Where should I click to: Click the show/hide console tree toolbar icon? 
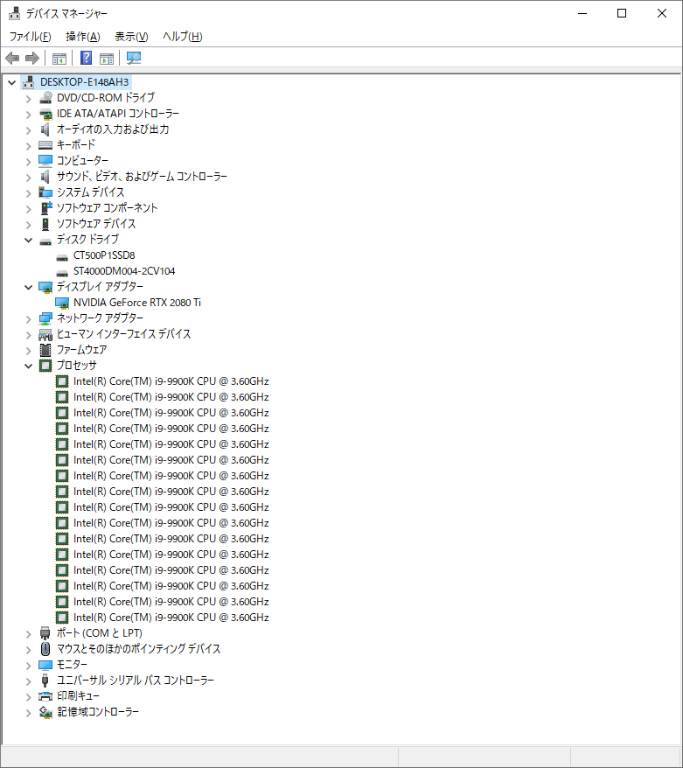click(59, 58)
